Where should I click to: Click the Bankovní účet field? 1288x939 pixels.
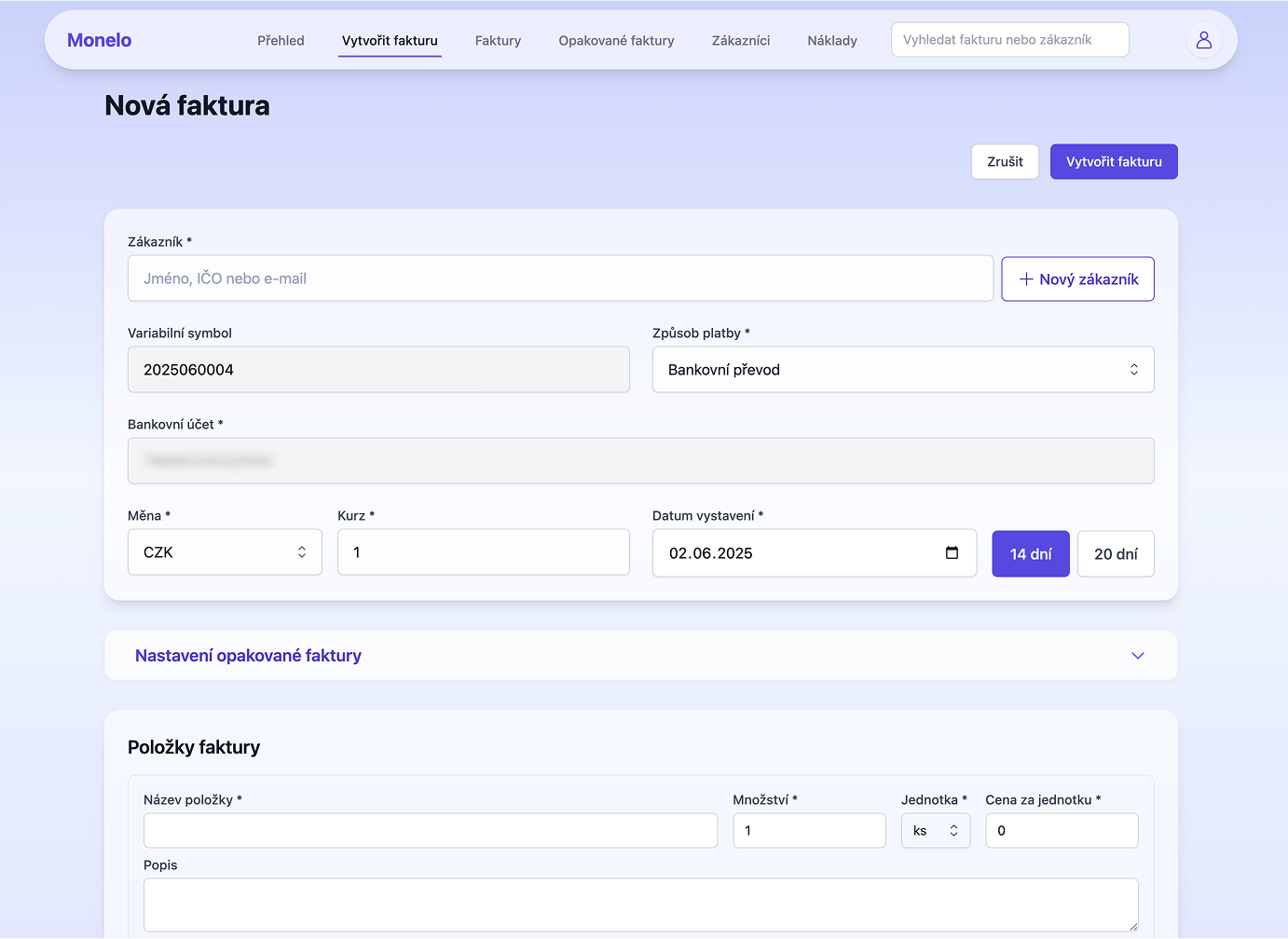pyautogui.click(x=641, y=461)
